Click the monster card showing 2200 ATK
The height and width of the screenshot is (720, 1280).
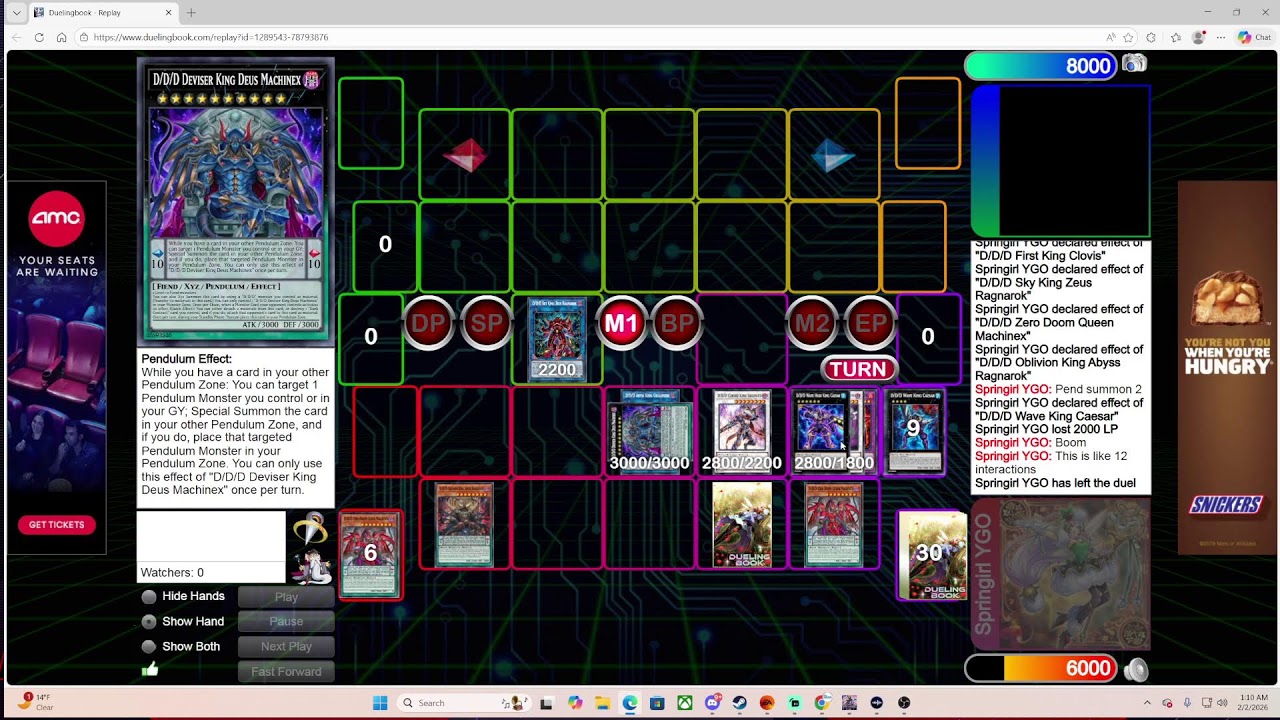pos(557,339)
